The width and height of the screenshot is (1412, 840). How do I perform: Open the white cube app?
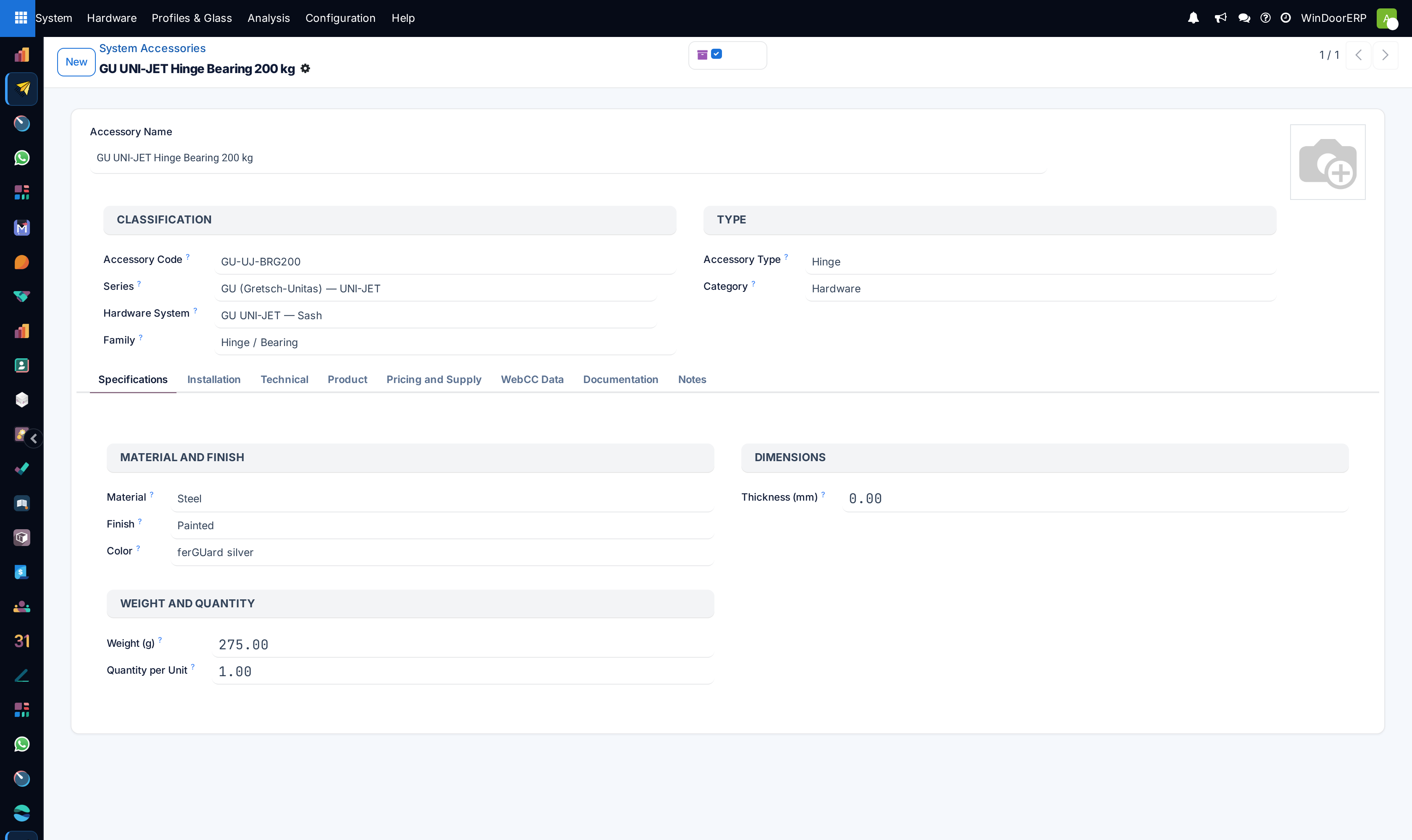click(x=21, y=400)
